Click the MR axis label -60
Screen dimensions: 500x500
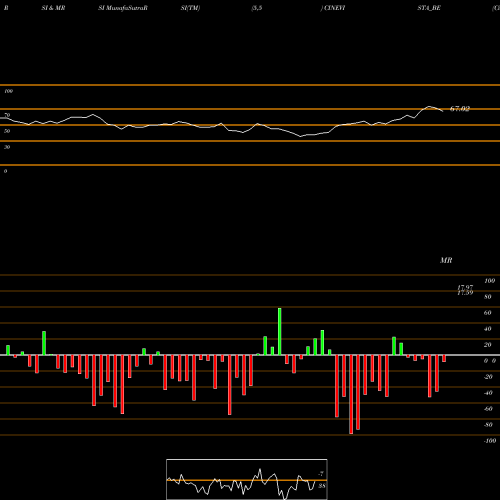[x=488, y=409]
